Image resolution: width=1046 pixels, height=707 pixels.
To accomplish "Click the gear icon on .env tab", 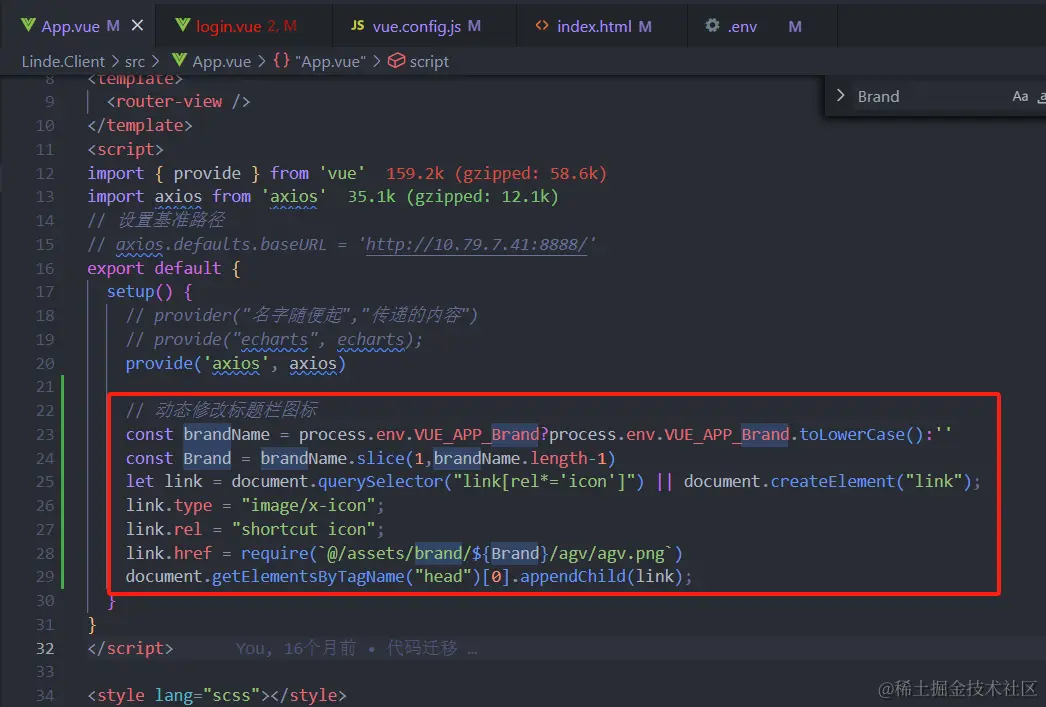I will tap(712, 25).
